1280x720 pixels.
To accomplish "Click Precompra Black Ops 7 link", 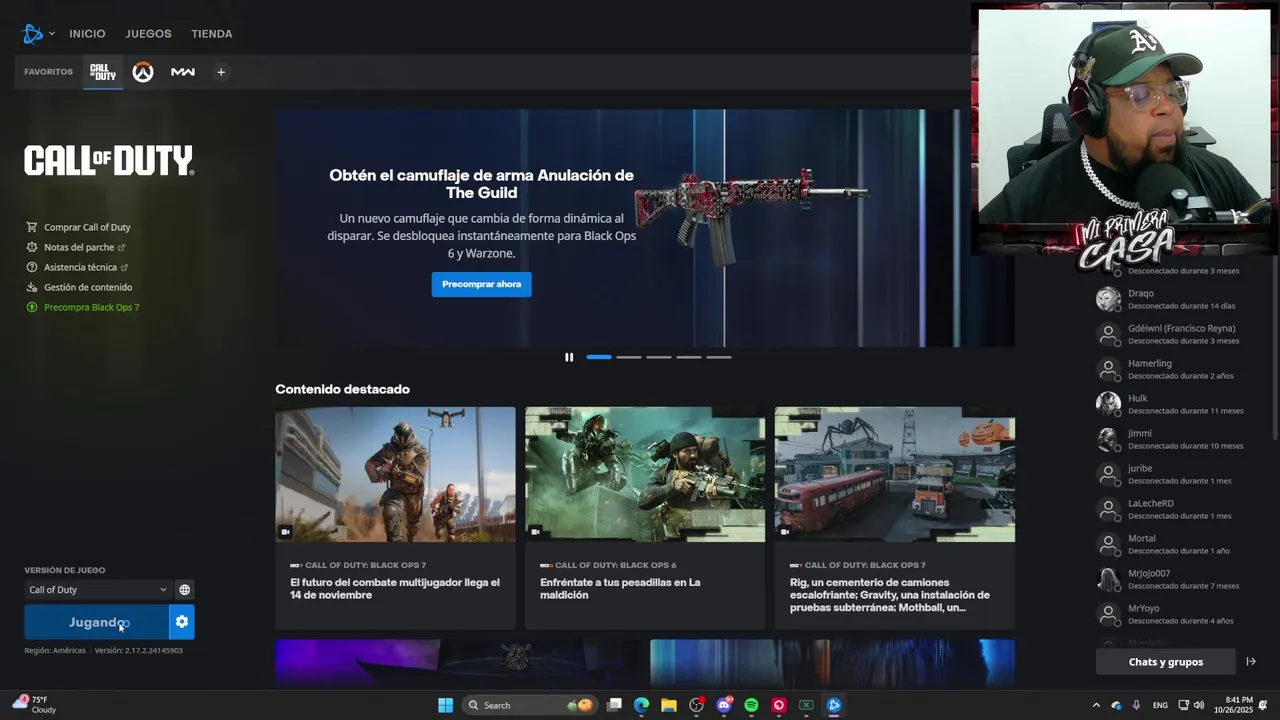I will pos(92,307).
